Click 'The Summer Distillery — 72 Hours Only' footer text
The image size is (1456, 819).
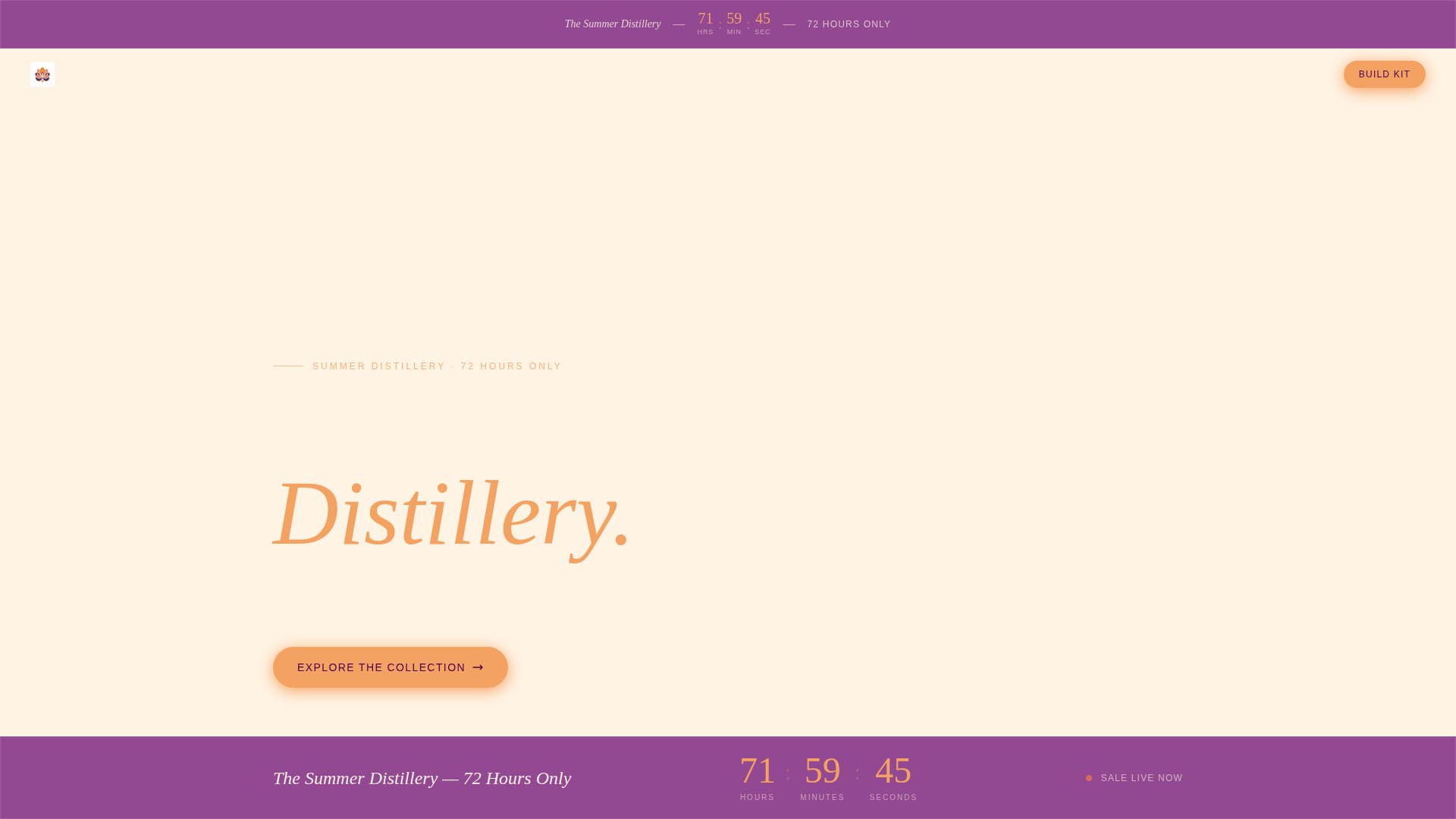click(x=422, y=778)
